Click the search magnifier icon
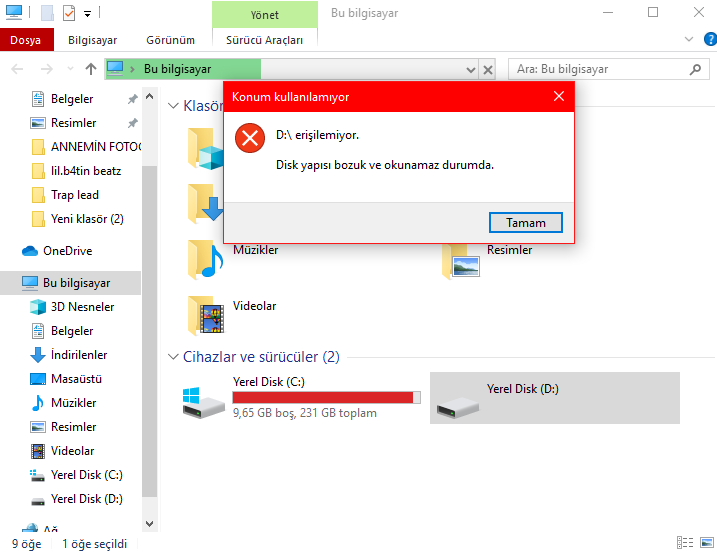This screenshot has height=552, width=717. point(696,69)
